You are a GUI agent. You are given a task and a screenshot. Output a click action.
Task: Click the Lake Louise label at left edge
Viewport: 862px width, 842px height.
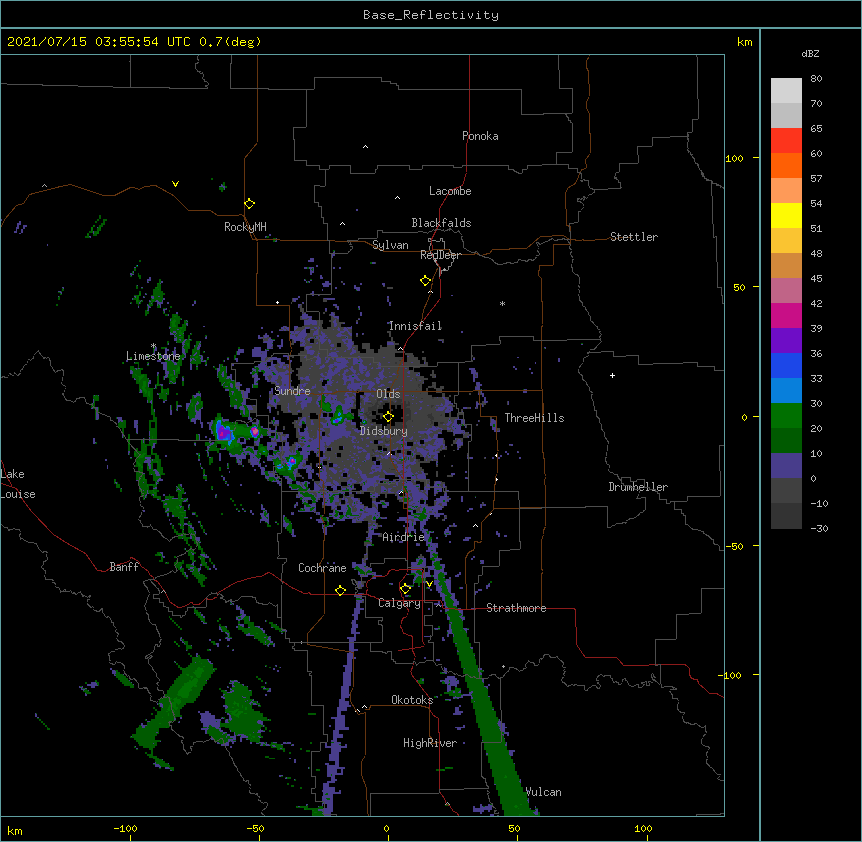point(18,484)
